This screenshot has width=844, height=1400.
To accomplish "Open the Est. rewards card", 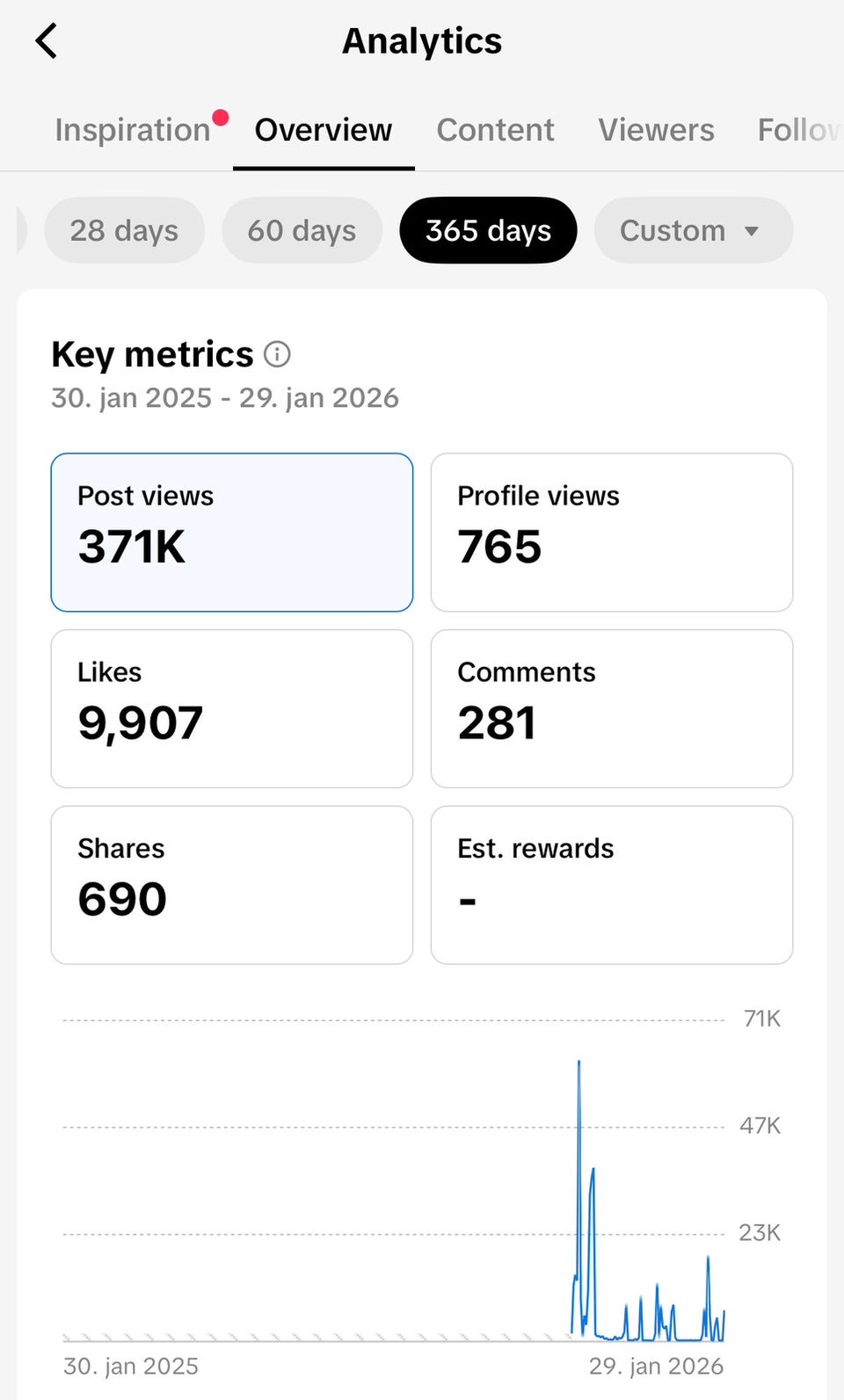I will [612, 885].
